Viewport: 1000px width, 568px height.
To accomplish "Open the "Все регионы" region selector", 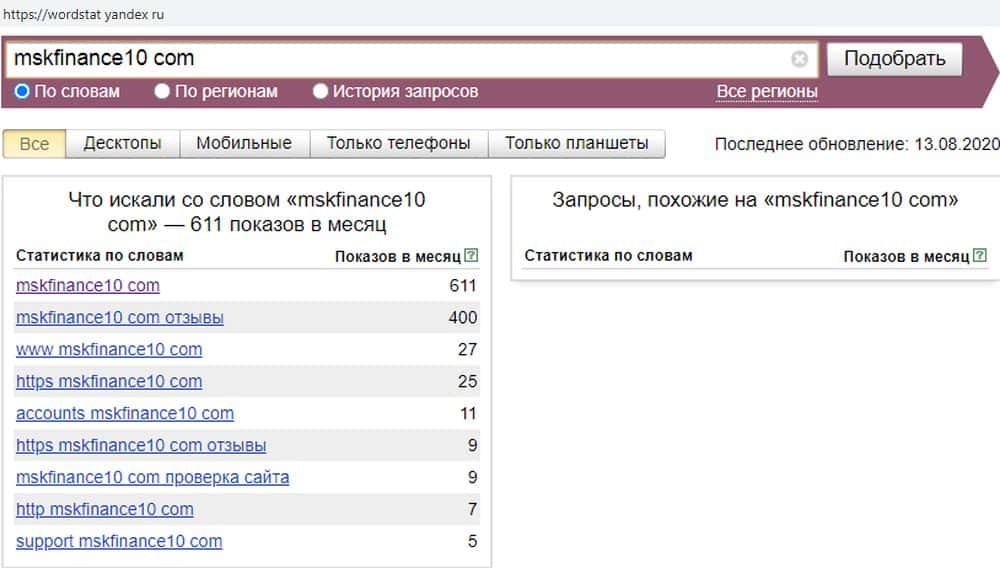I will pos(767,92).
